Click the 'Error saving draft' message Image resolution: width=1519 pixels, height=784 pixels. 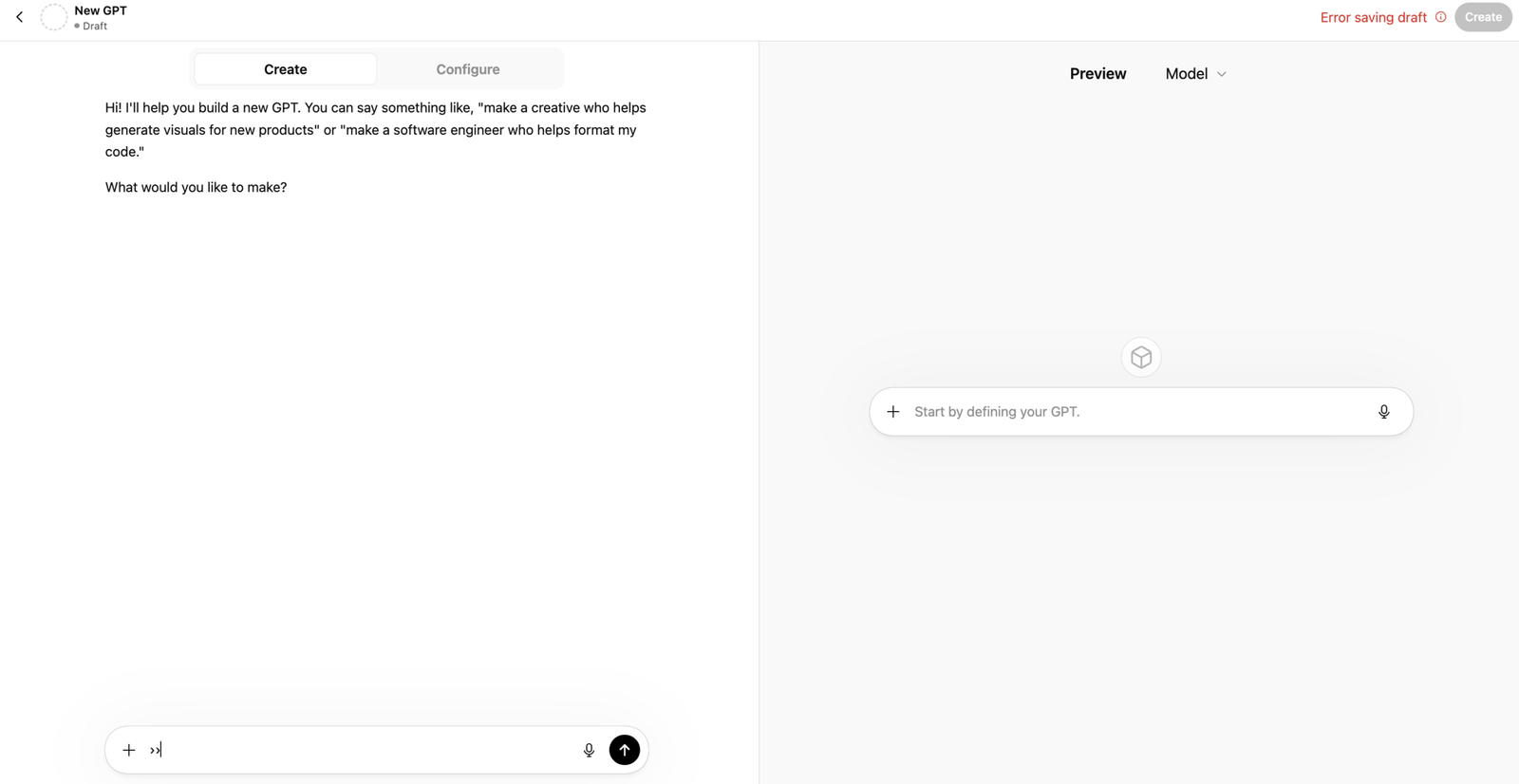pos(1374,17)
